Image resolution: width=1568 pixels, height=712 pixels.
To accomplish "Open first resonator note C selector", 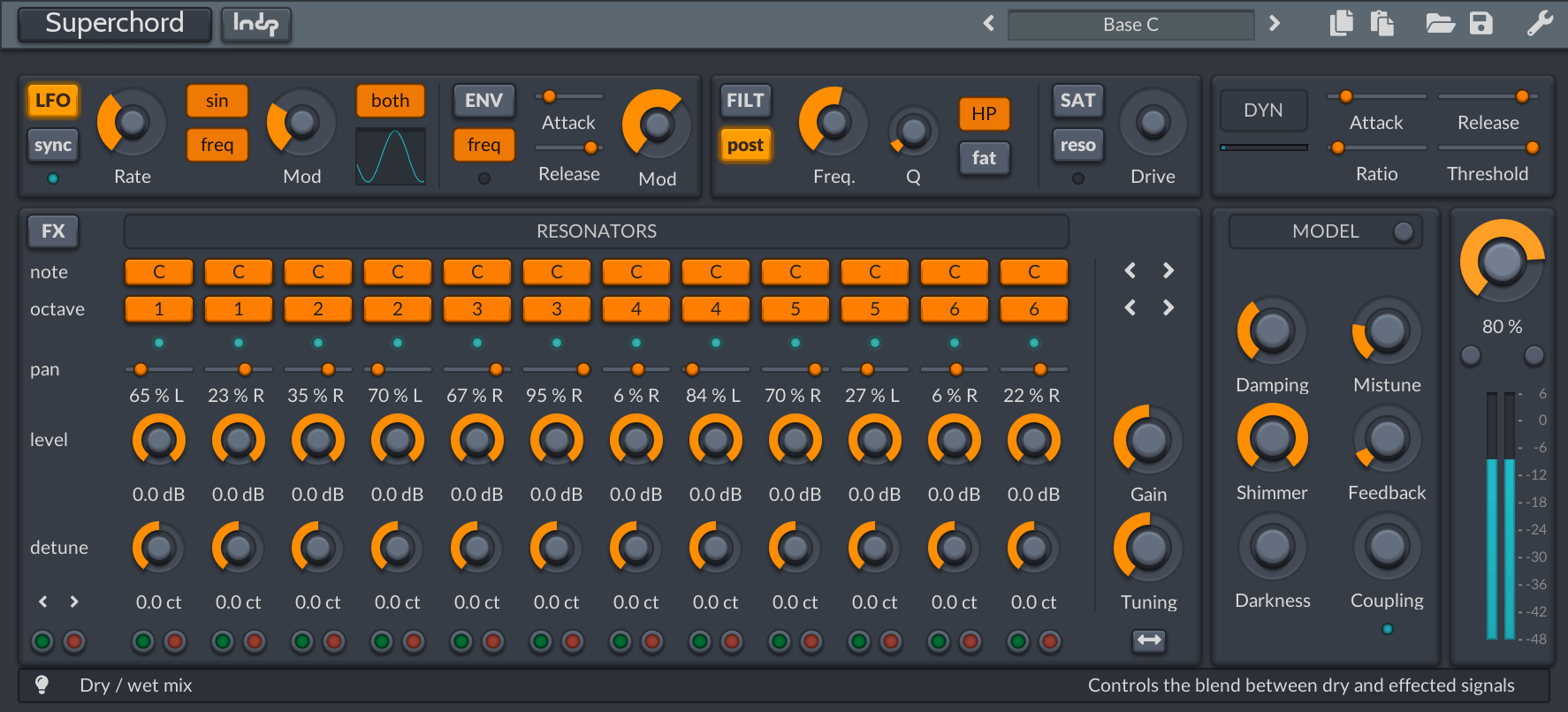I will pyautogui.click(x=159, y=272).
